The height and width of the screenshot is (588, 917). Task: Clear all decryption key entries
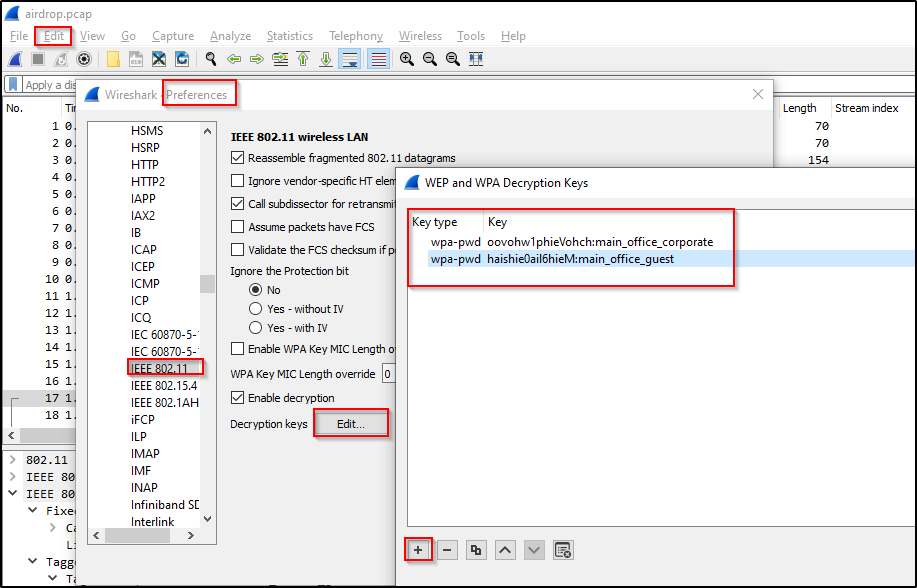point(563,550)
